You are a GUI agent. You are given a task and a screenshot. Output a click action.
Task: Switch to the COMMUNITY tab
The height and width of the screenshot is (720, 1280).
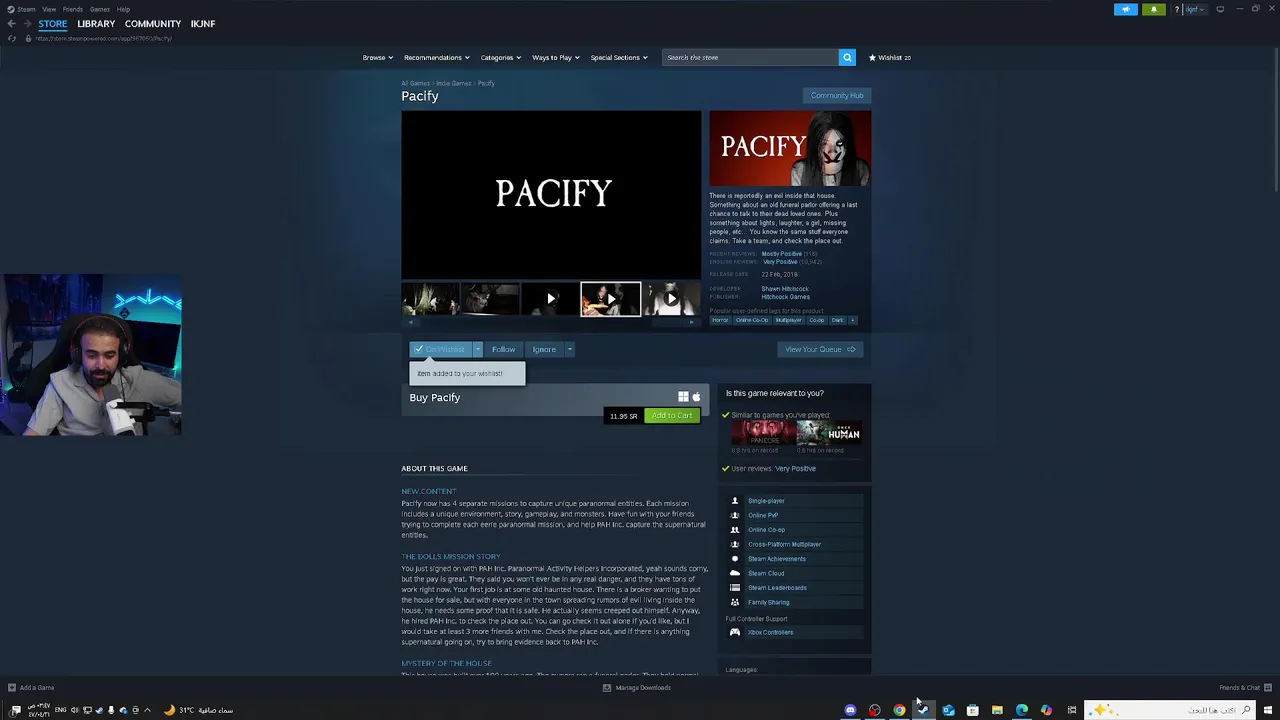click(153, 24)
